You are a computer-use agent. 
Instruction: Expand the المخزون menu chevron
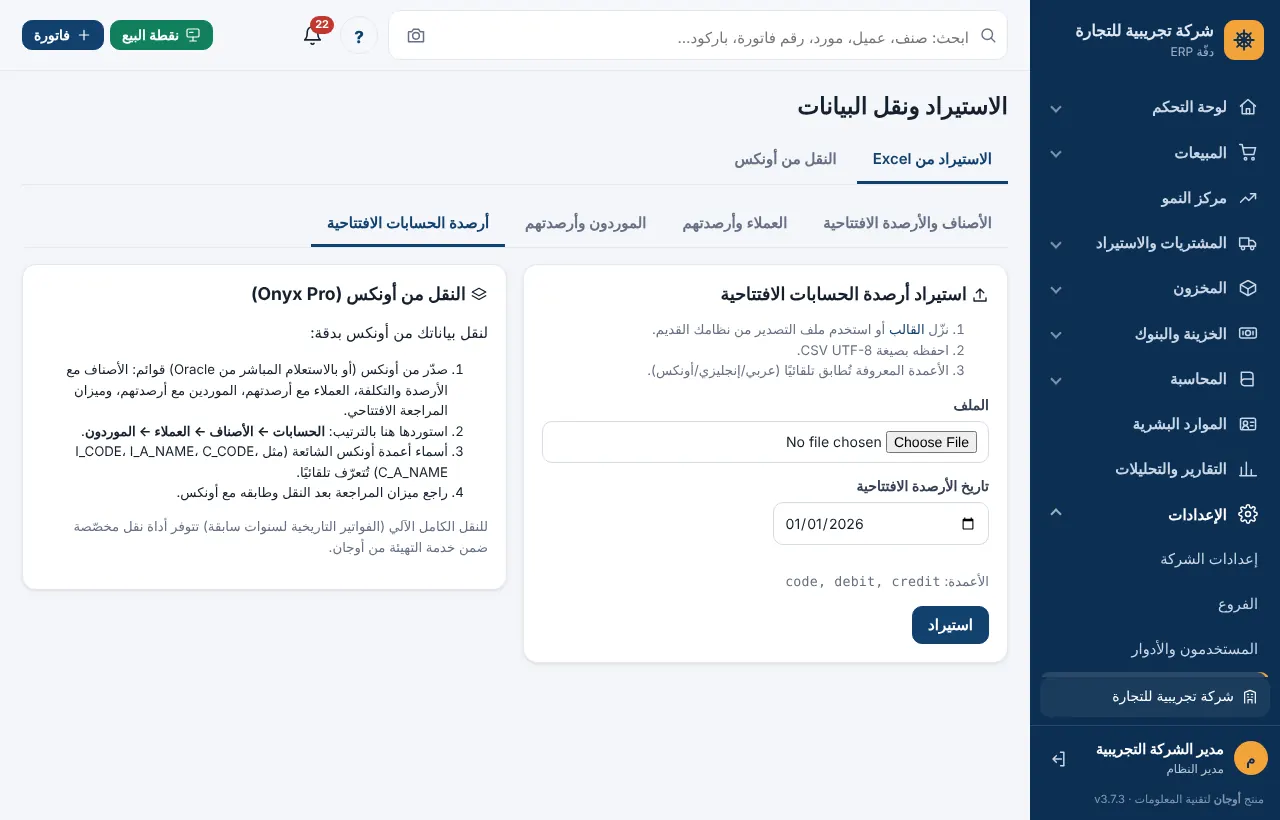(x=1056, y=289)
